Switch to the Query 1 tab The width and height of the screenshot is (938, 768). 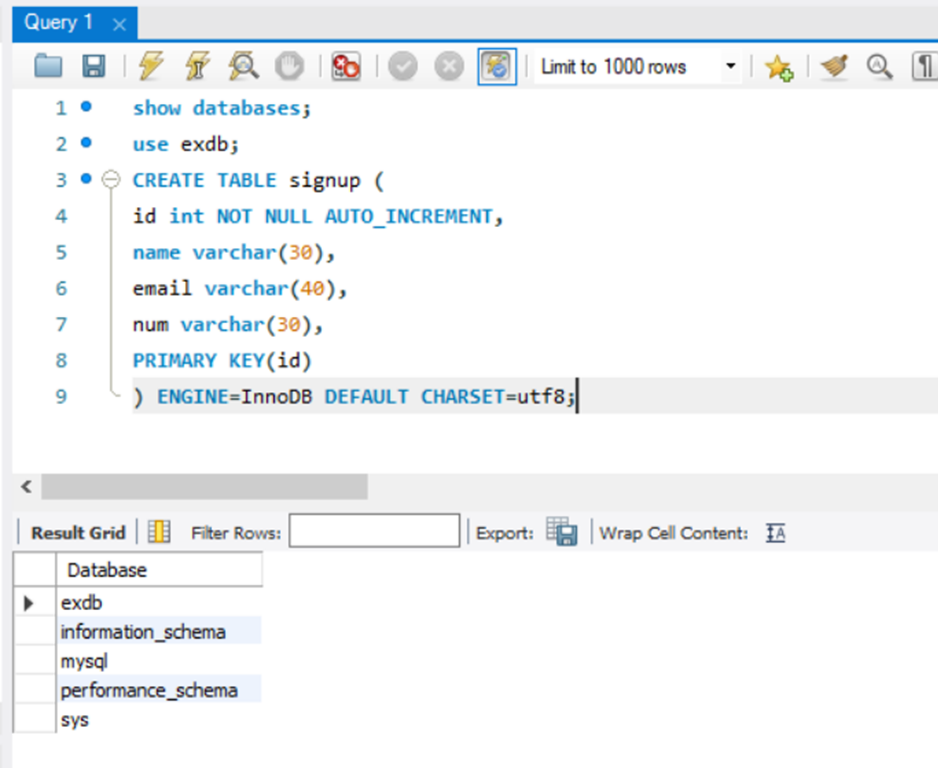click(x=59, y=23)
